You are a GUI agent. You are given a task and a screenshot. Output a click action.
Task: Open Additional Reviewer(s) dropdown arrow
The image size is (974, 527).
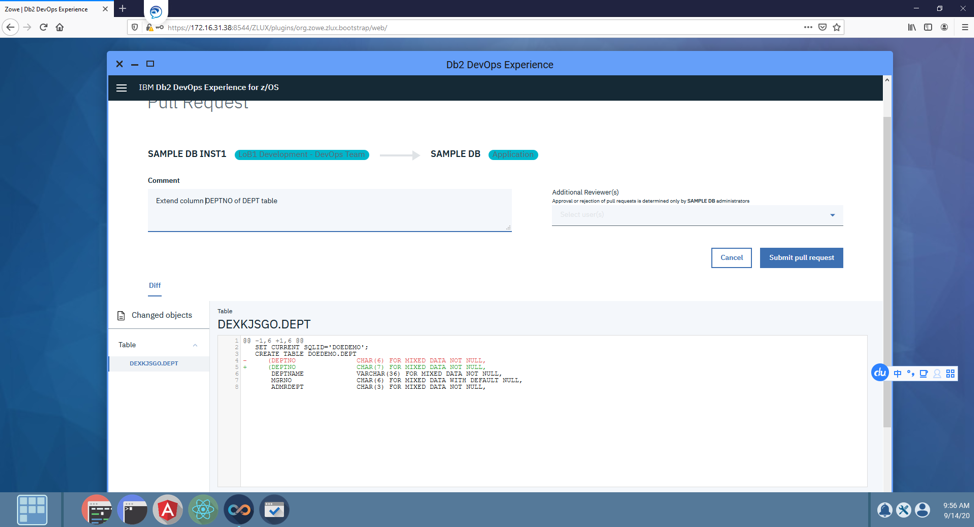[832, 215]
